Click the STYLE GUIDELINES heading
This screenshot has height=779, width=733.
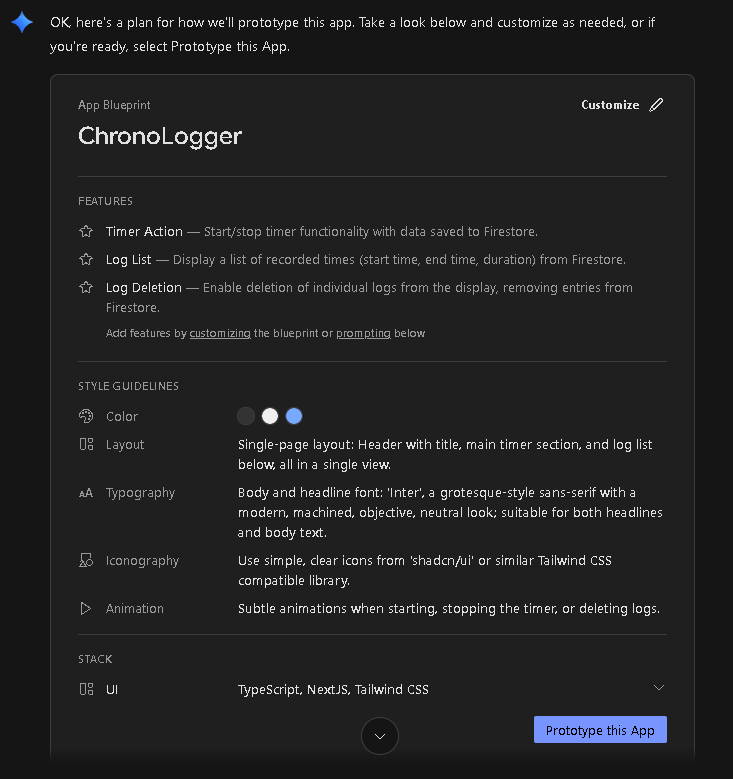point(128,386)
